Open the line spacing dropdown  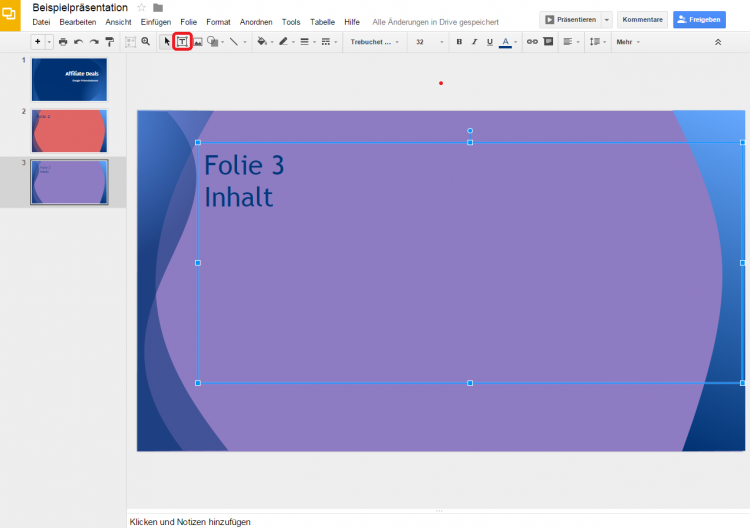click(597, 42)
